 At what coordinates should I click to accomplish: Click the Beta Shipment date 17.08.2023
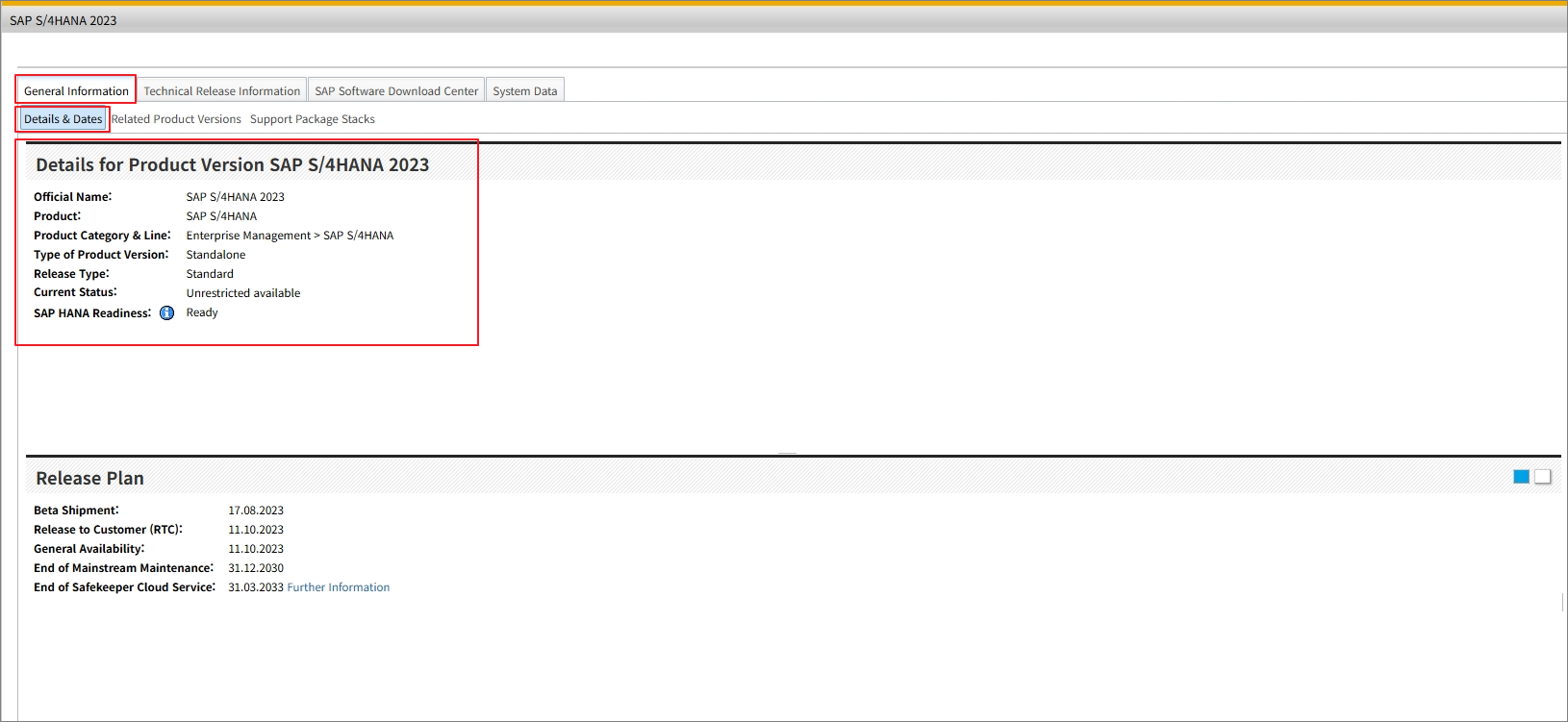tap(256, 510)
